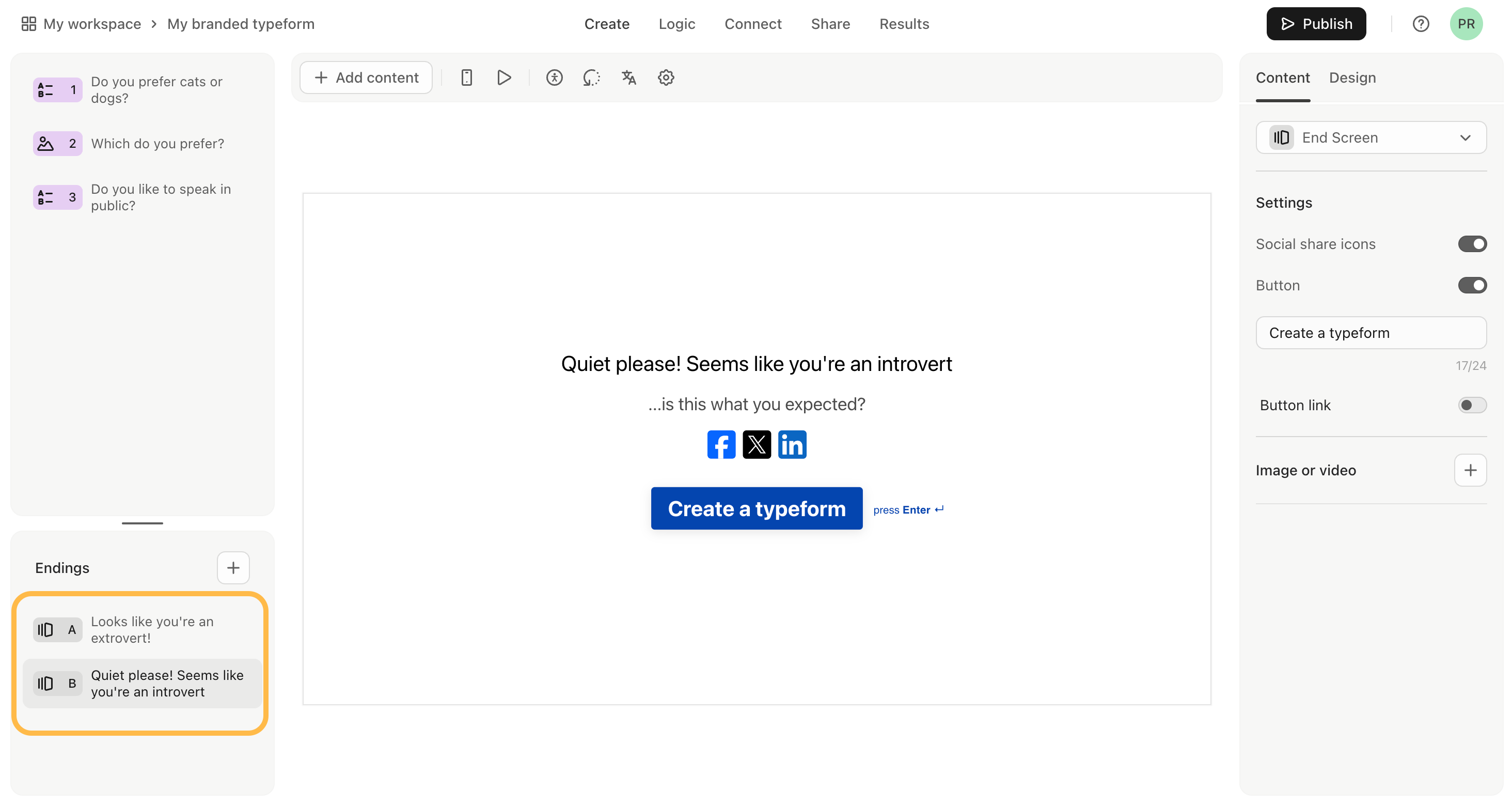Open the accessibility checker icon
This screenshot has height=806, width=1512.
point(554,78)
